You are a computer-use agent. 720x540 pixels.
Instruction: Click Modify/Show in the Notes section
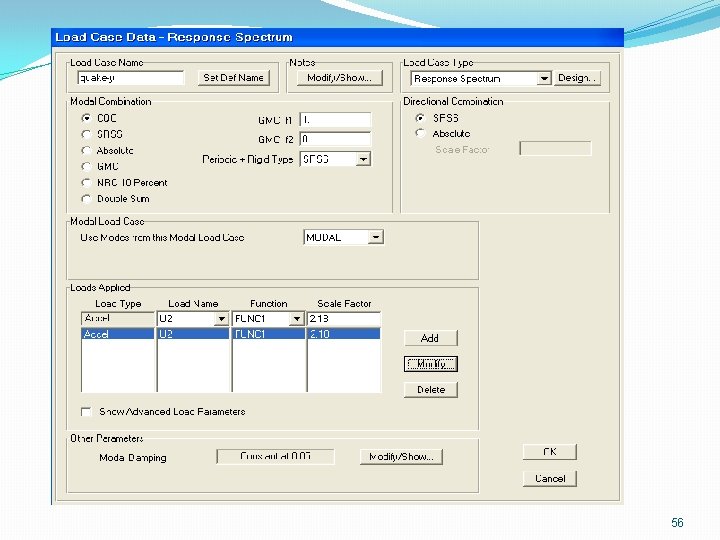pyautogui.click(x=339, y=78)
